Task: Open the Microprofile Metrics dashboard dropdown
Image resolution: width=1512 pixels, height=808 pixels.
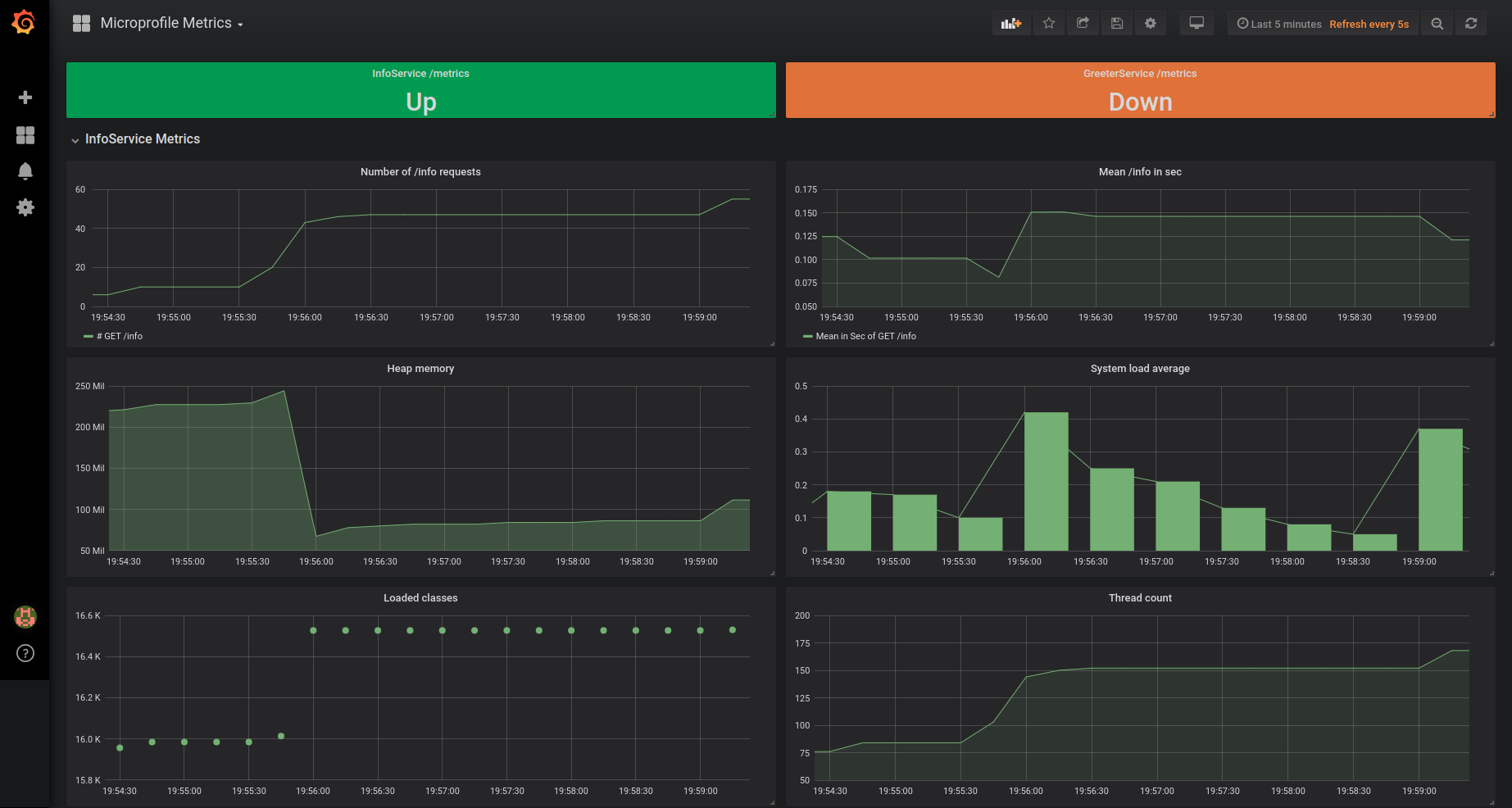Action: pyautogui.click(x=171, y=23)
